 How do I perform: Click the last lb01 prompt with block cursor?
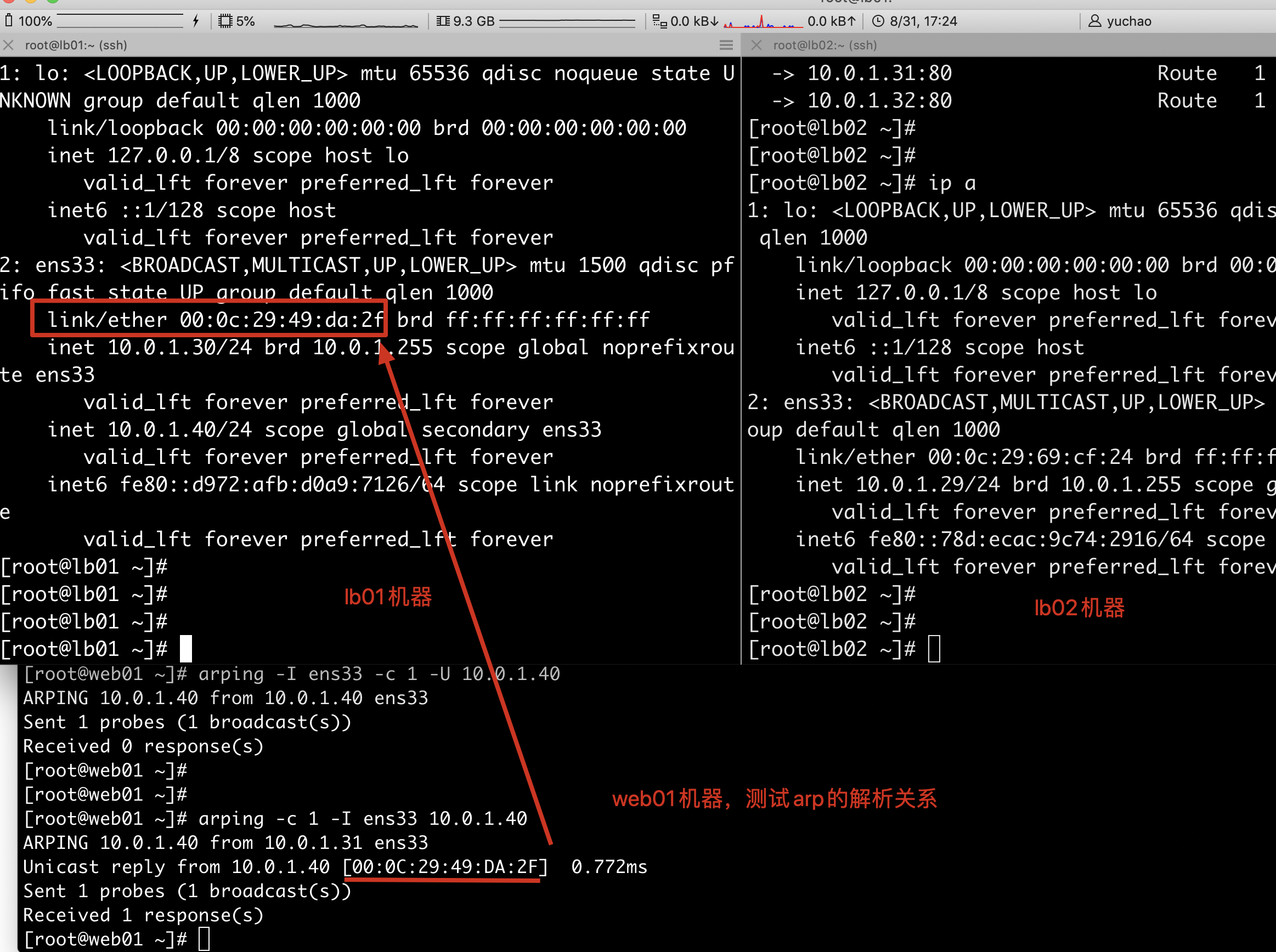(95, 649)
